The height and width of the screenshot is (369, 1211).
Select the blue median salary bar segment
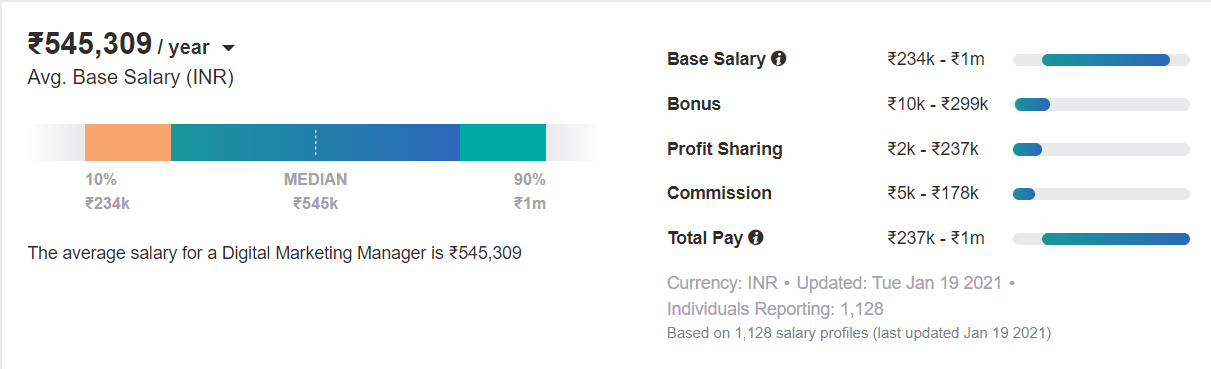coord(315,142)
